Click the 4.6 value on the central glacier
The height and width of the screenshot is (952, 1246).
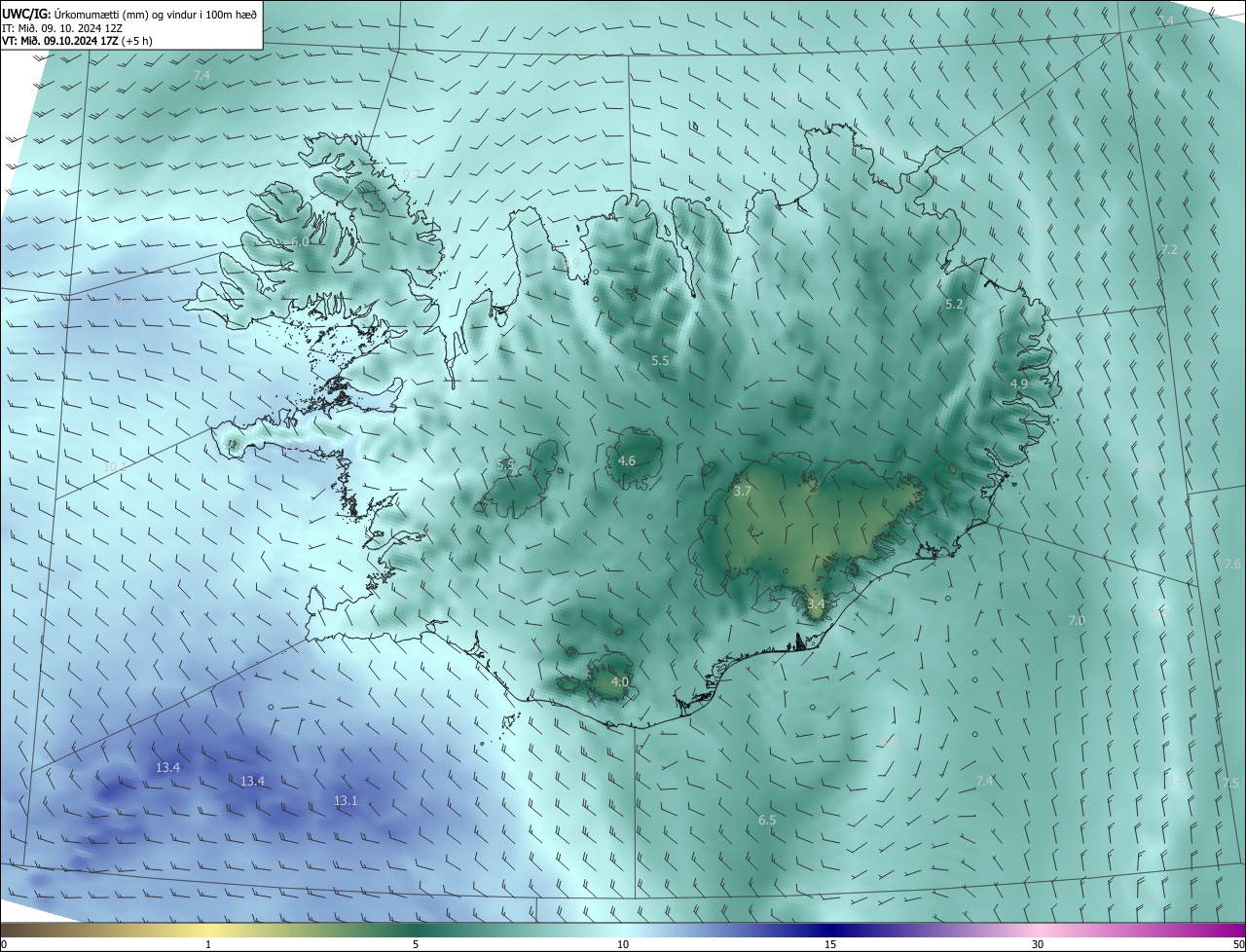point(627,460)
